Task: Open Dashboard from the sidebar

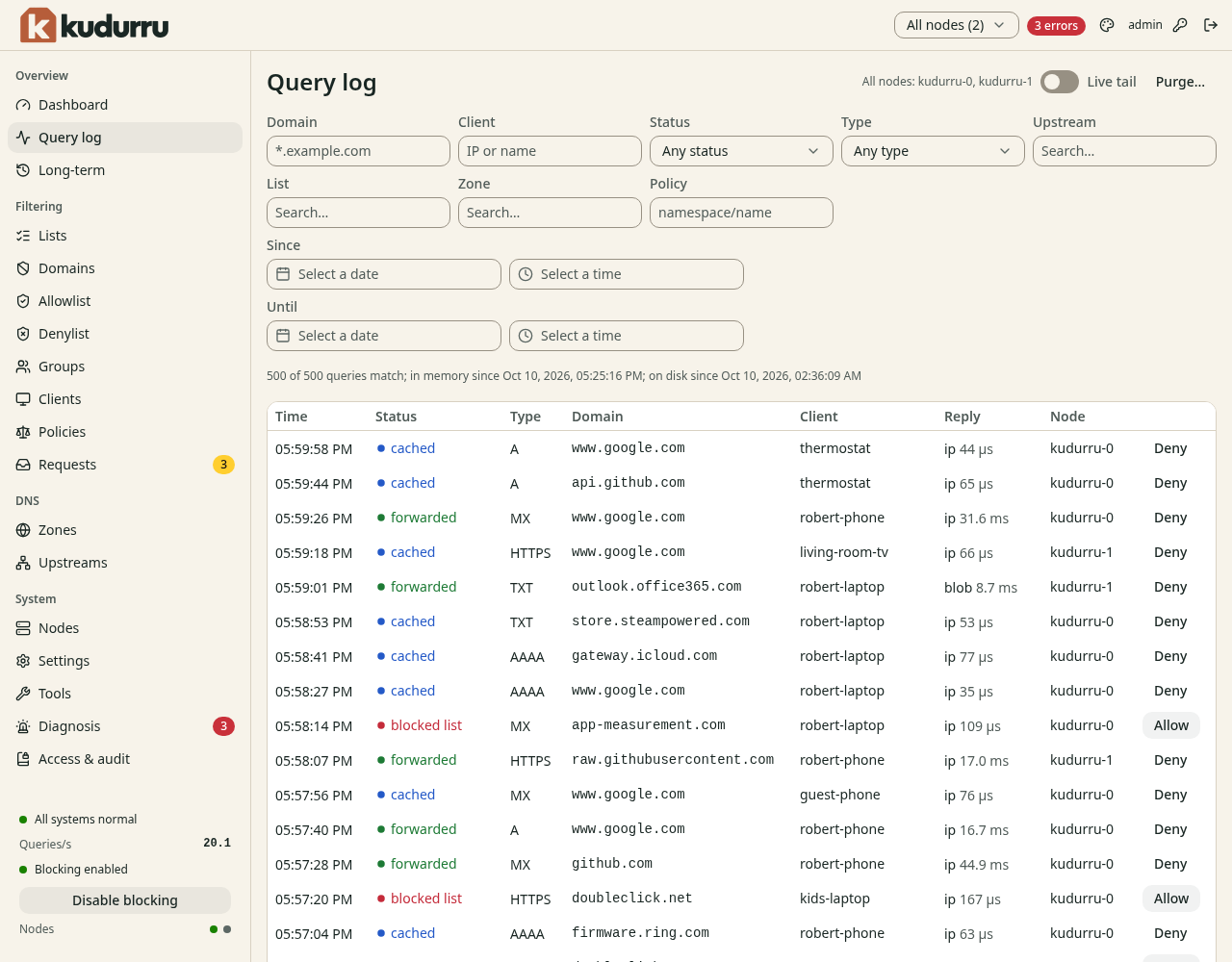Action: 125,105
